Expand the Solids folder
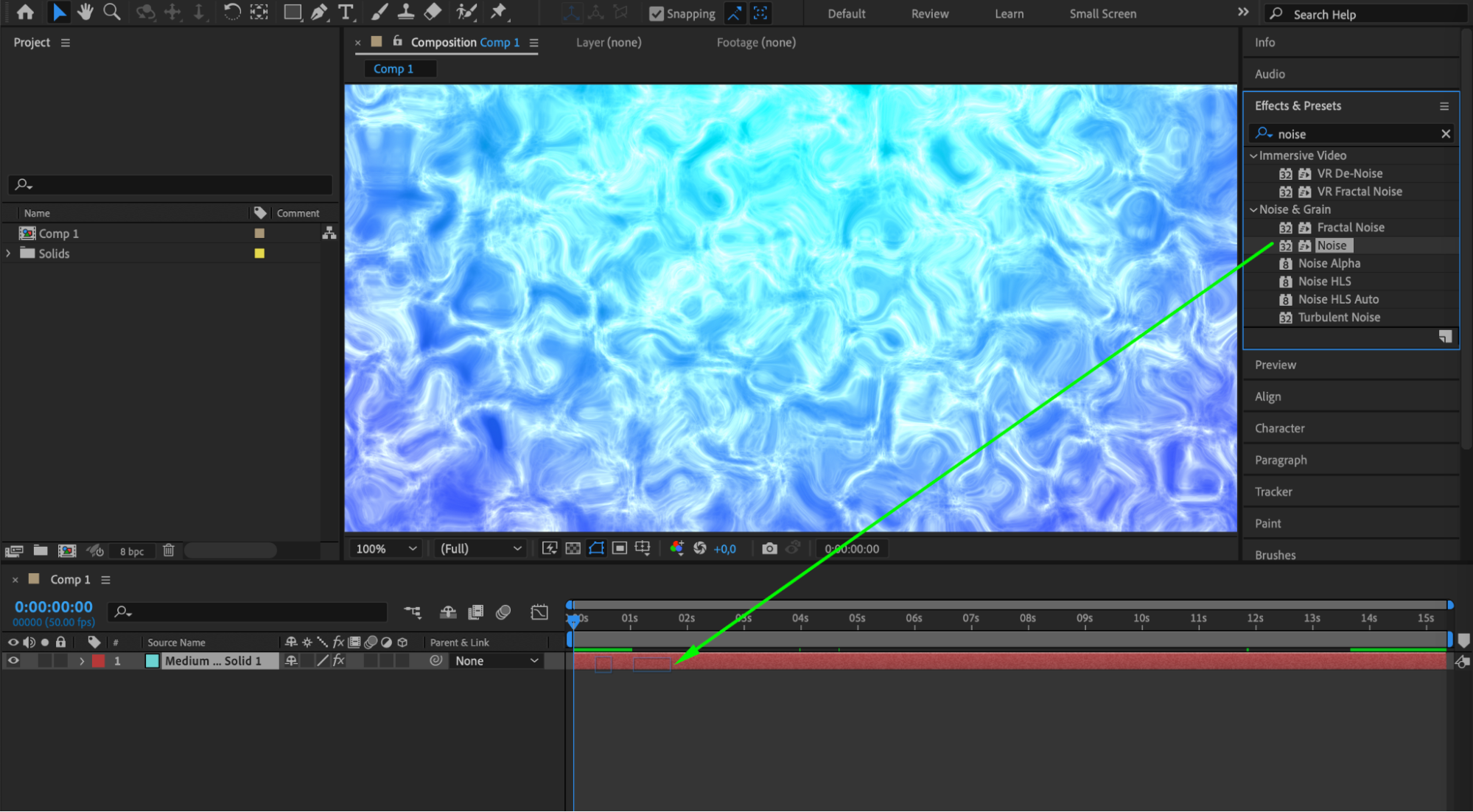Screen dimensions: 1473x812 pyautogui.click(x=8, y=253)
